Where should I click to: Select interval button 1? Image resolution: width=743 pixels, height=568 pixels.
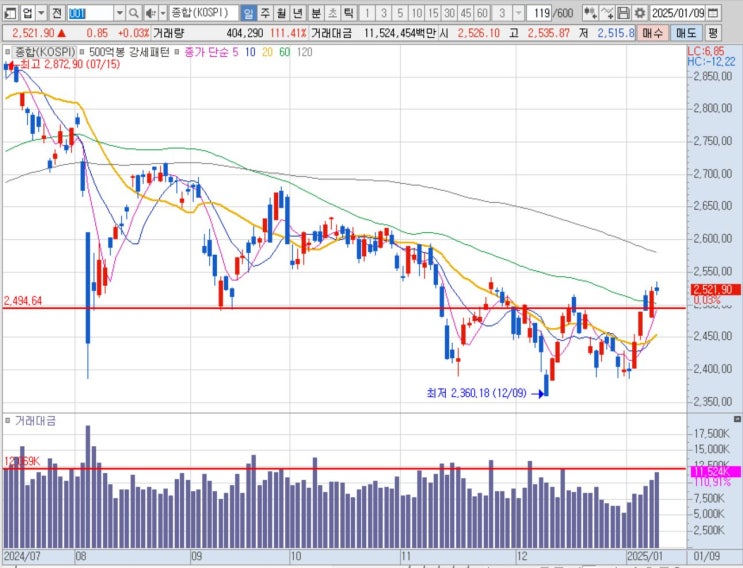(x=367, y=13)
